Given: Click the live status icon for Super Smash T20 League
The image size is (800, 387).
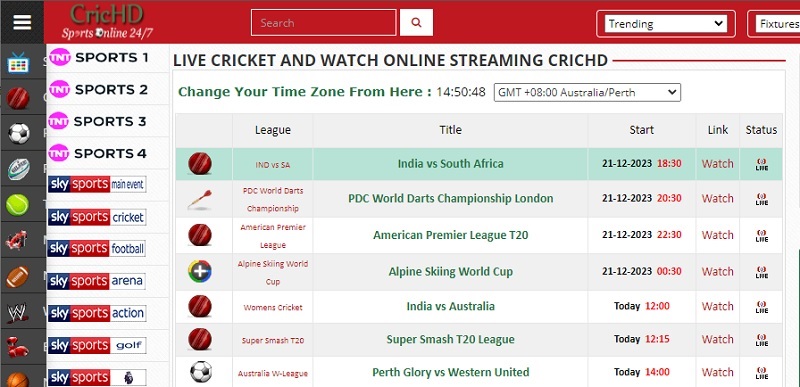Looking at the screenshot, I should [761, 340].
